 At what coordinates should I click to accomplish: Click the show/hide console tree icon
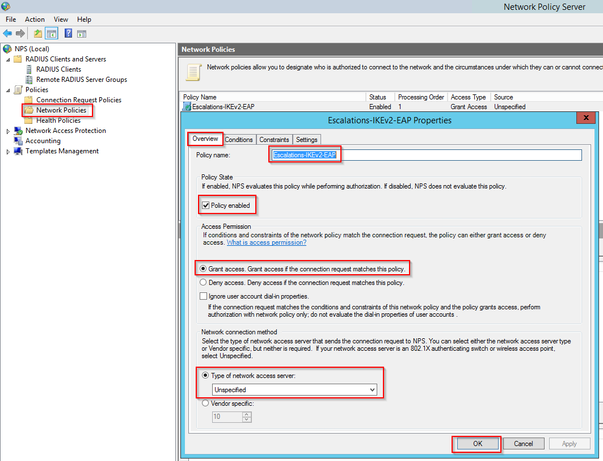tap(52, 34)
